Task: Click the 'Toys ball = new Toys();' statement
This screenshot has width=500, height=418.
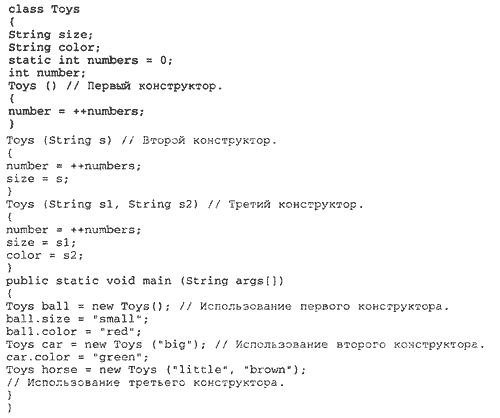Action: pyautogui.click(x=88, y=306)
